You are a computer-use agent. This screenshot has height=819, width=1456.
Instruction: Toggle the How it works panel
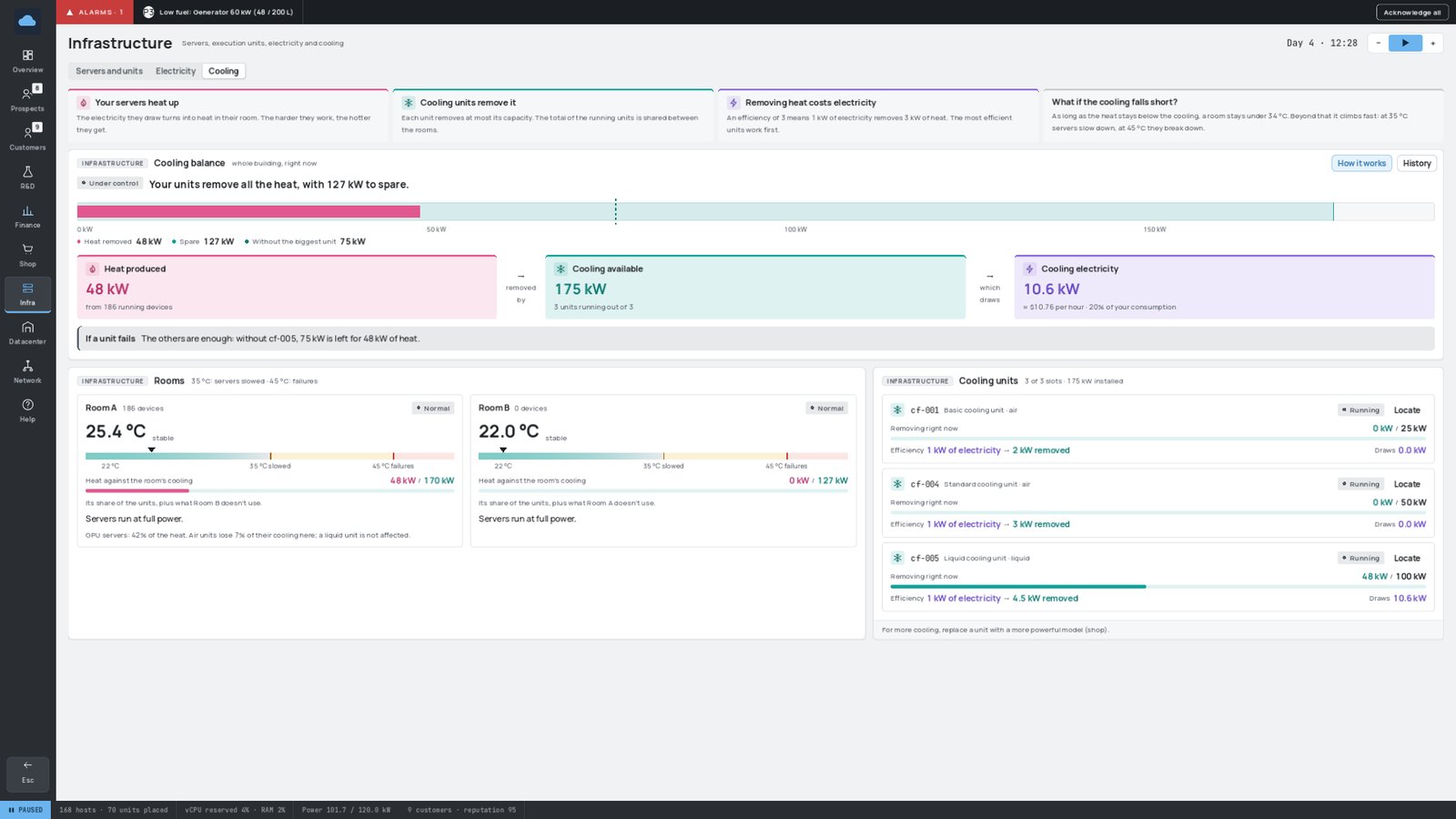pos(1361,163)
